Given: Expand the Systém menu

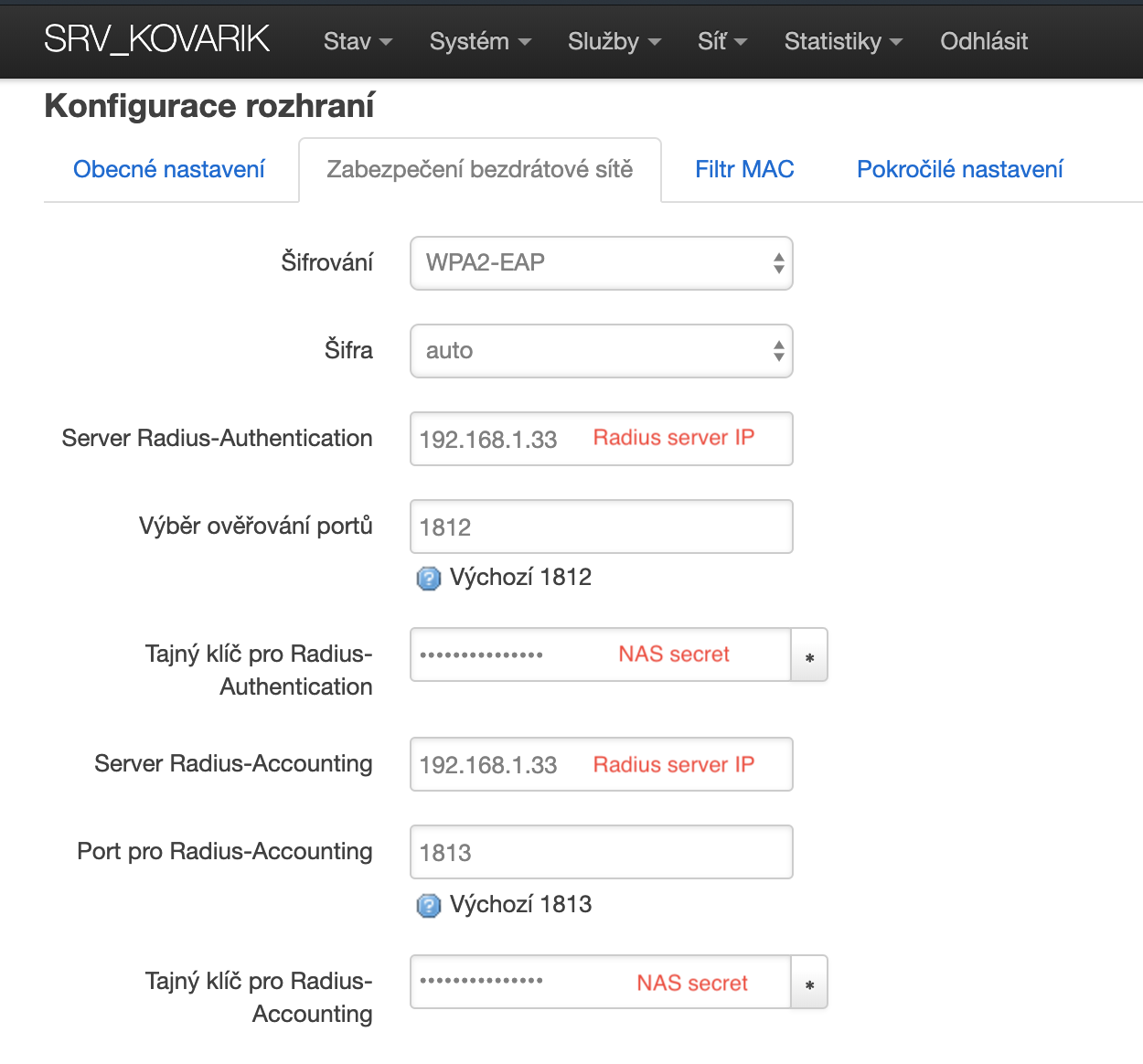Looking at the screenshot, I should (x=480, y=41).
